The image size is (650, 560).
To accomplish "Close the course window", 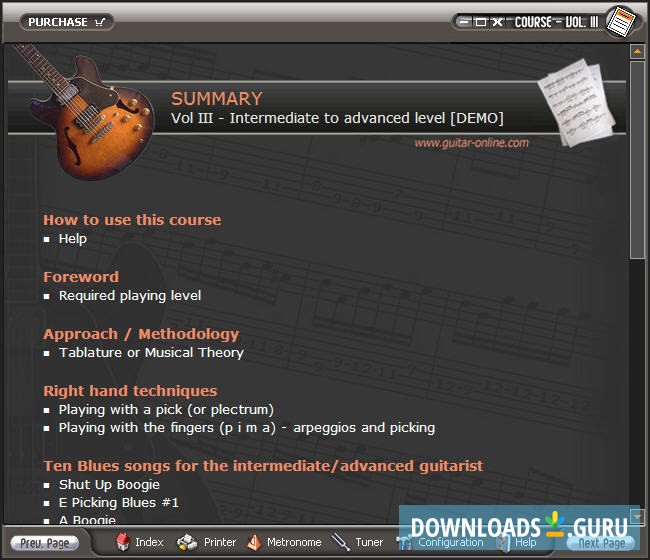I will [x=497, y=22].
